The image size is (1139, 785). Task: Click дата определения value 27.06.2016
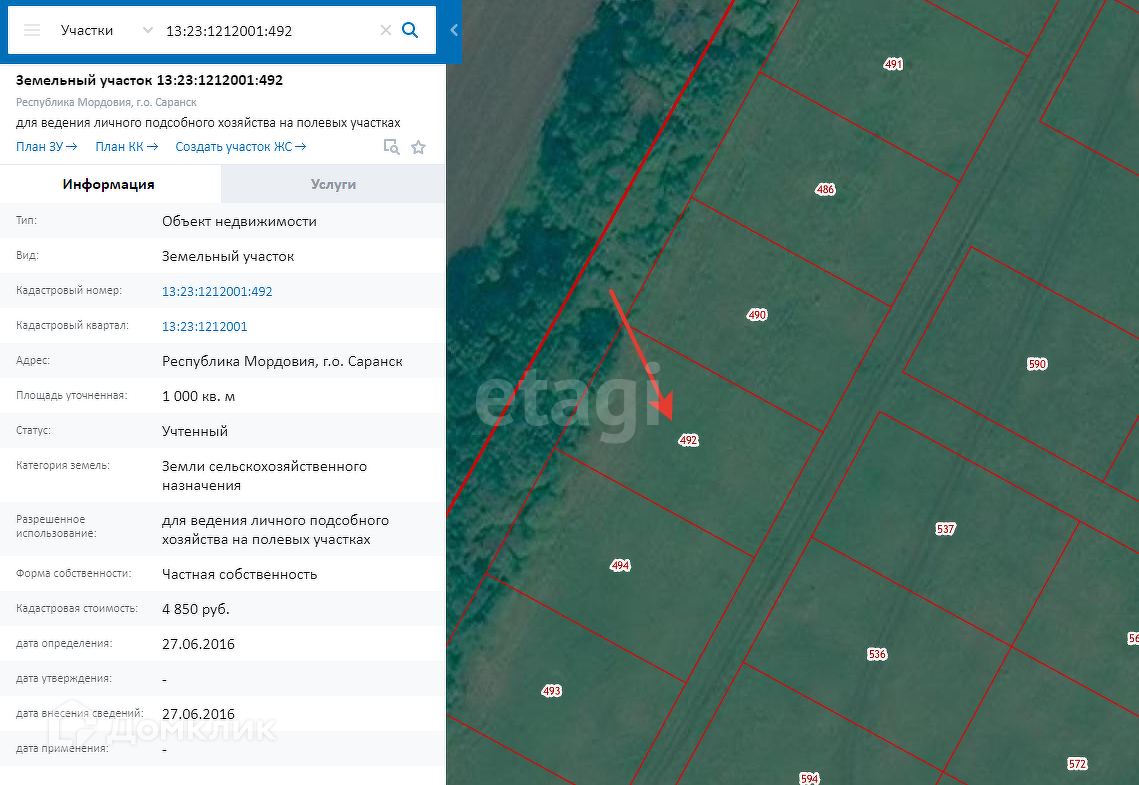click(198, 644)
